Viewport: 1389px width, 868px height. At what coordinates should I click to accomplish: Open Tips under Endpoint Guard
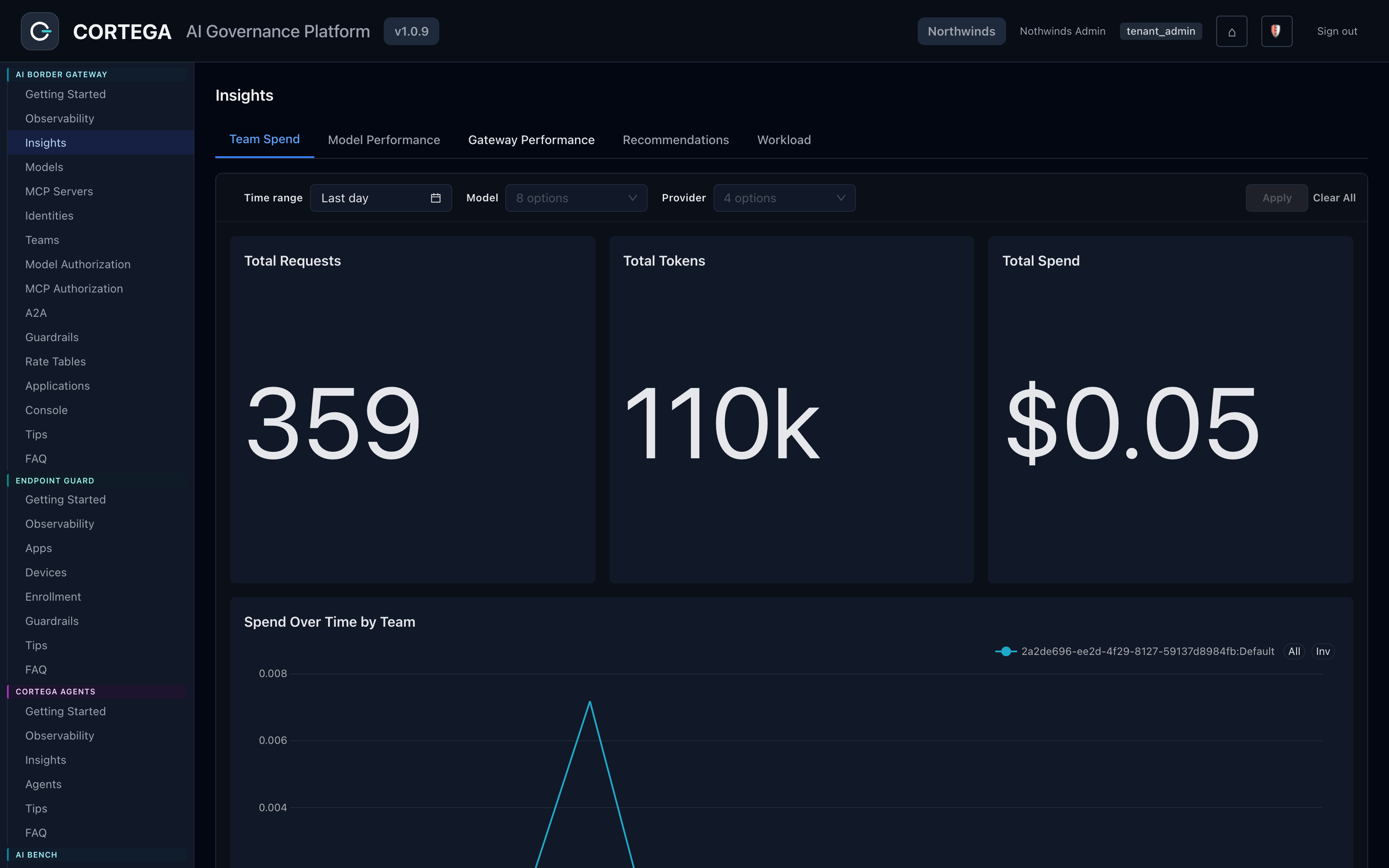[x=100, y=645]
